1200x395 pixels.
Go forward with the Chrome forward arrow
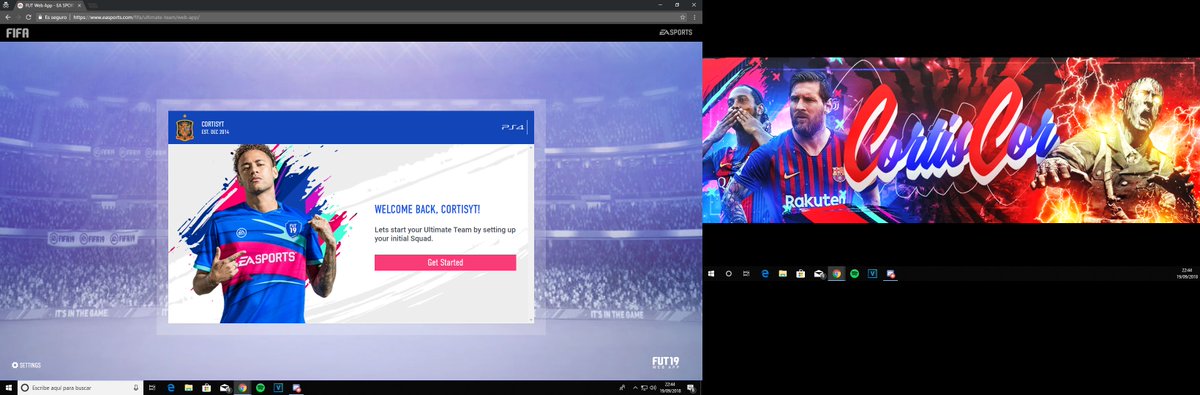(20, 18)
